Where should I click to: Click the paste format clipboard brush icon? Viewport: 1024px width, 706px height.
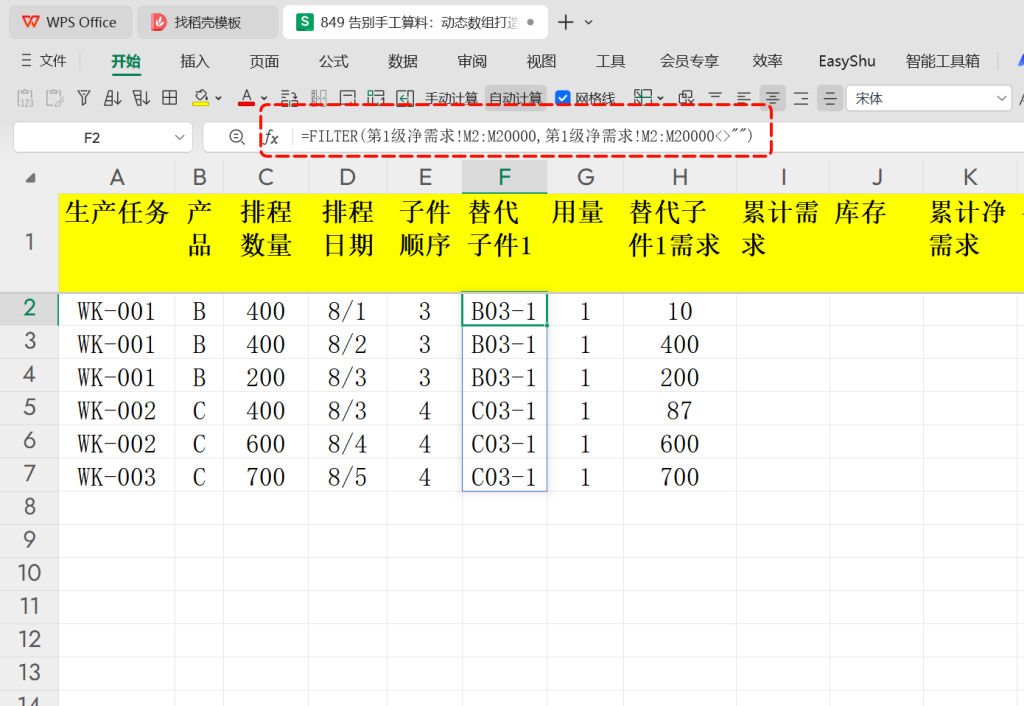pyautogui.click(x=55, y=98)
